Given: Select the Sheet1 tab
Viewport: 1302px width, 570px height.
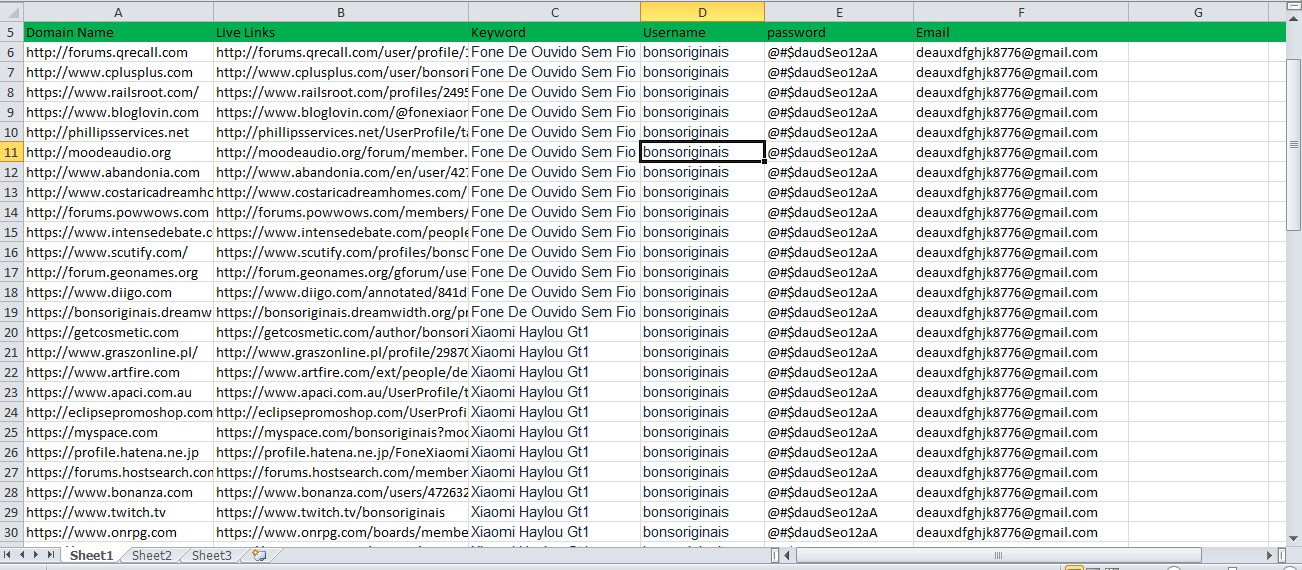Looking at the screenshot, I should click(91, 555).
